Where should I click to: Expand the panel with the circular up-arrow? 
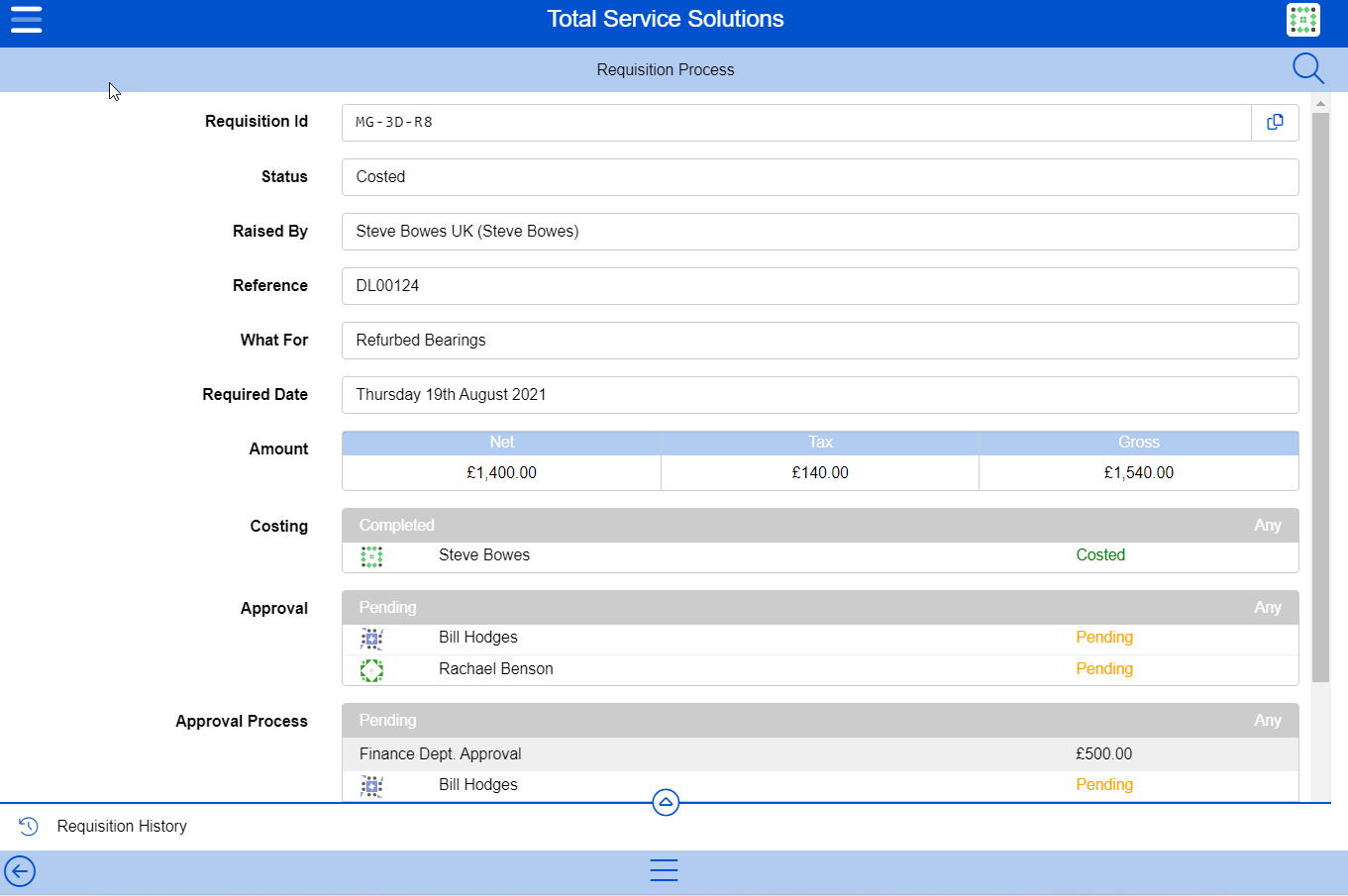pos(666,802)
